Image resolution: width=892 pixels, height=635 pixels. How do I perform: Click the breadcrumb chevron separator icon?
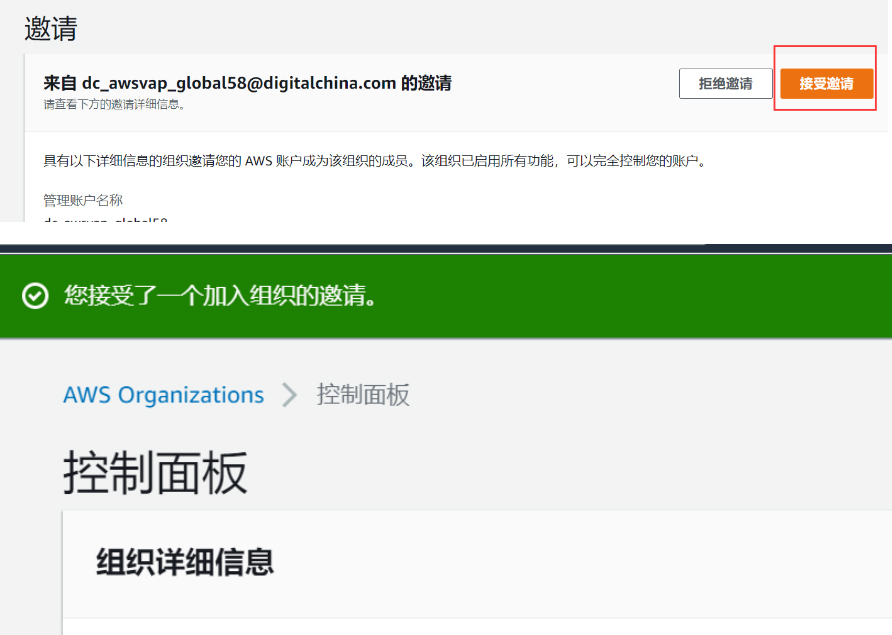pos(290,395)
